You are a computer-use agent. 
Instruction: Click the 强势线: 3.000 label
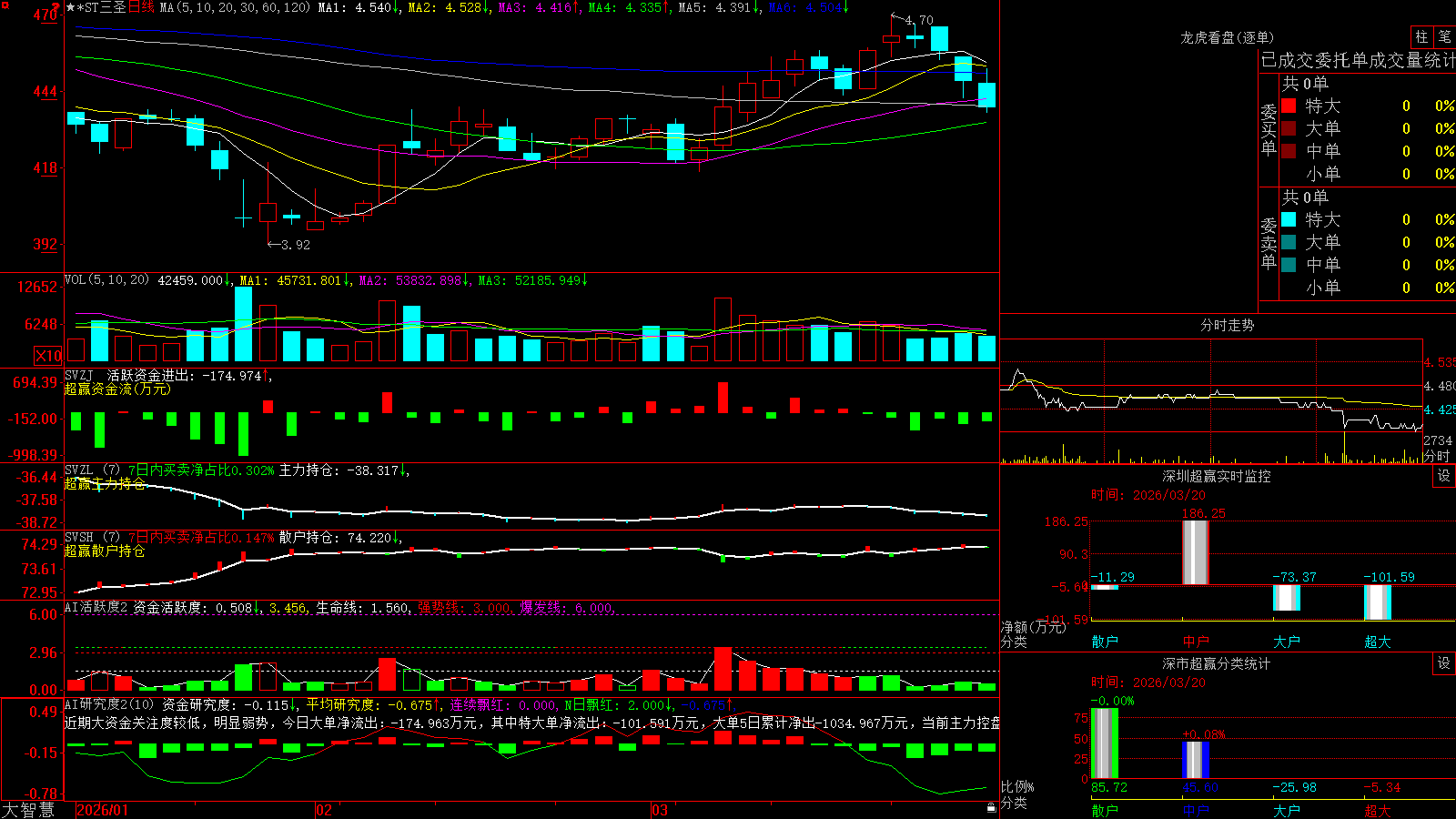pyautogui.click(x=465, y=607)
